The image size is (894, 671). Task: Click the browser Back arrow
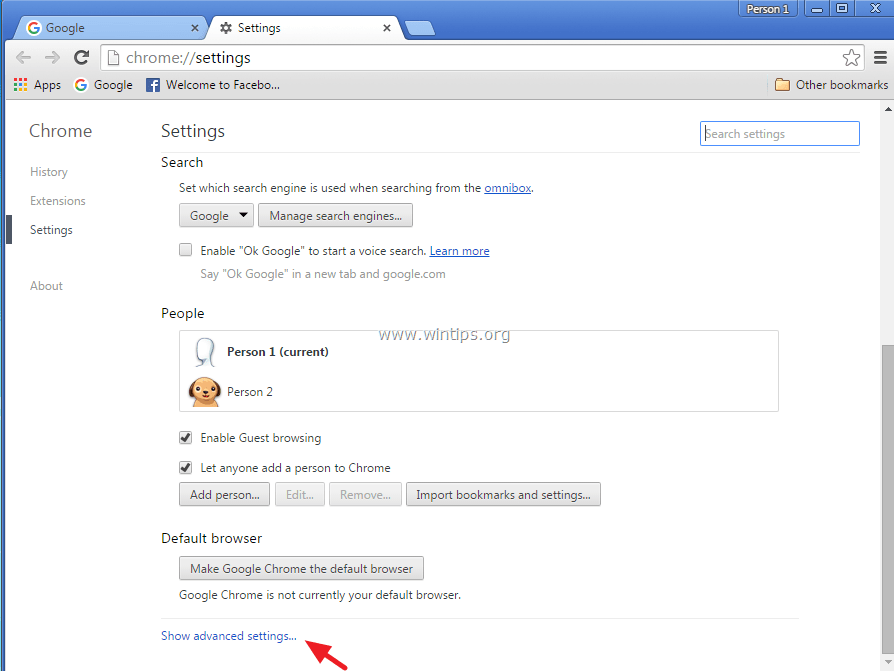[23, 57]
